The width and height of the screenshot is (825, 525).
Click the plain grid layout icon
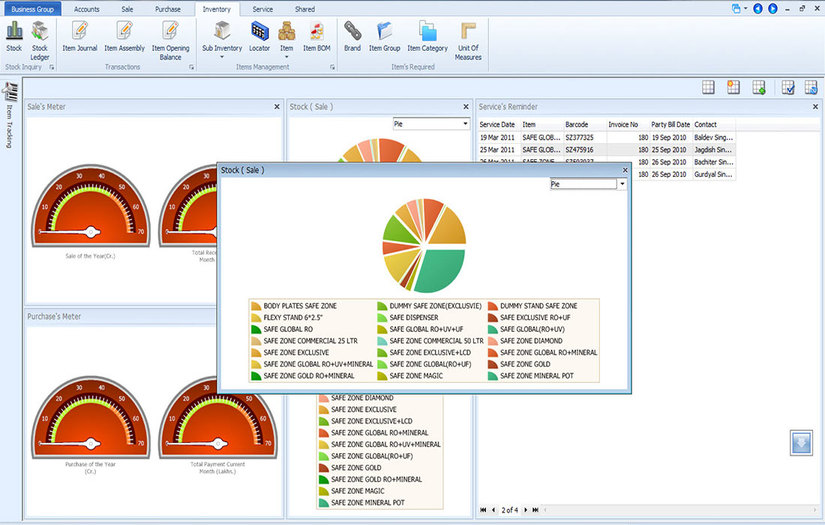pyautogui.click(x=708, y=87)
